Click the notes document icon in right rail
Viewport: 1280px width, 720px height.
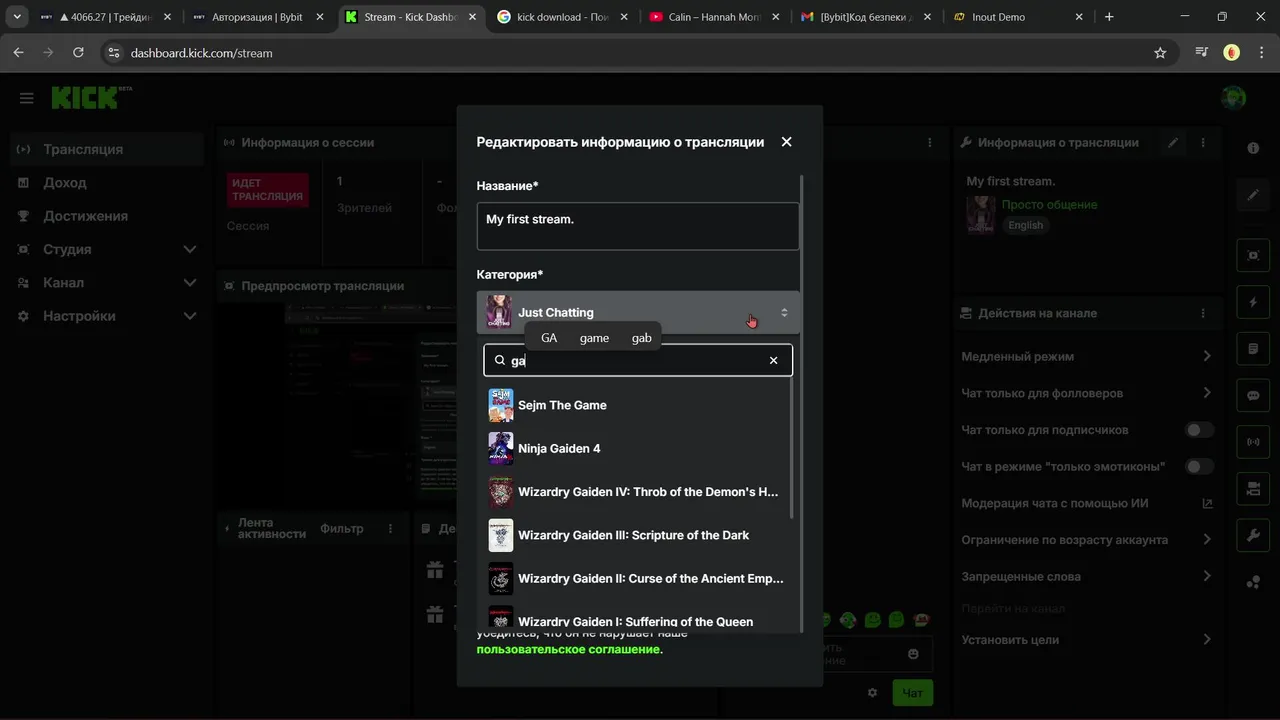point(1253,349)
